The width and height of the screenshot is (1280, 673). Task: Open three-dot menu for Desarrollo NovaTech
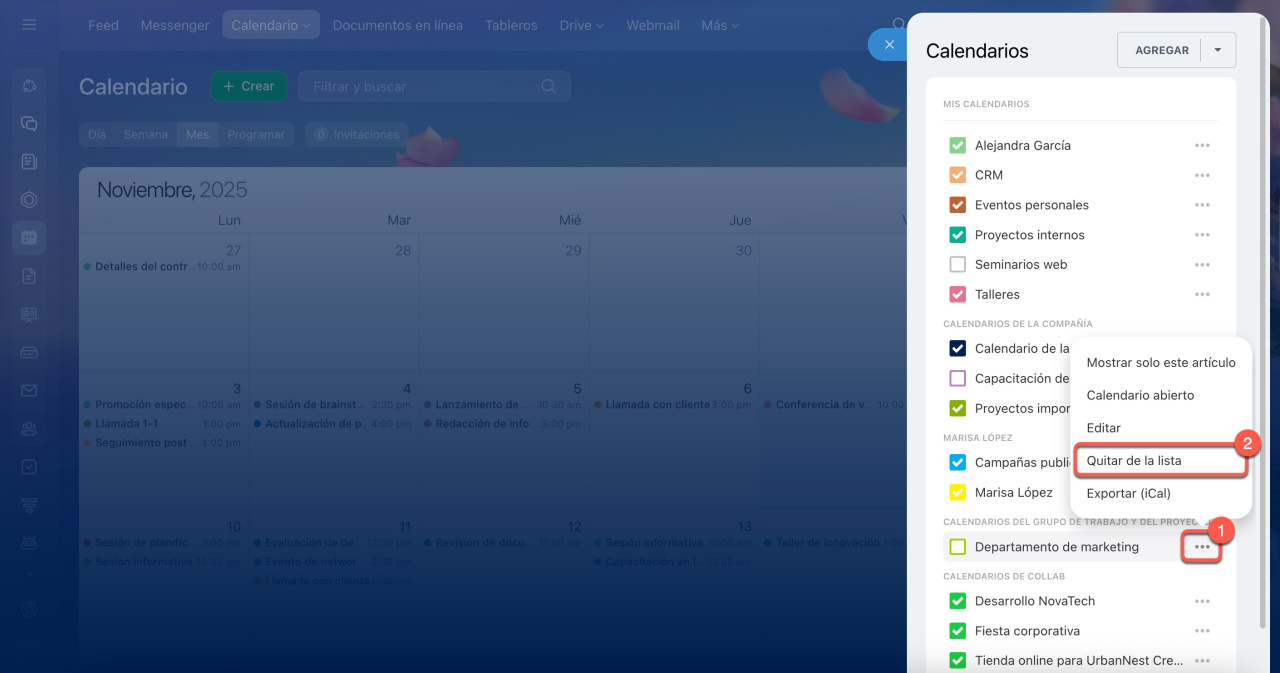coord(1201,601)
